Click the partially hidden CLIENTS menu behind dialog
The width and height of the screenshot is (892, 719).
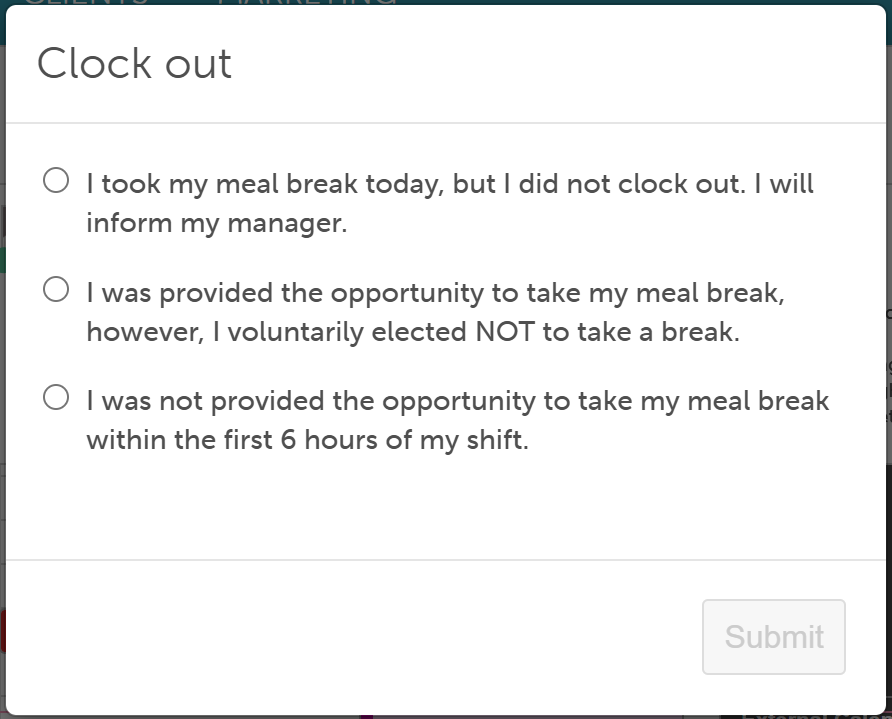(85, 2)
